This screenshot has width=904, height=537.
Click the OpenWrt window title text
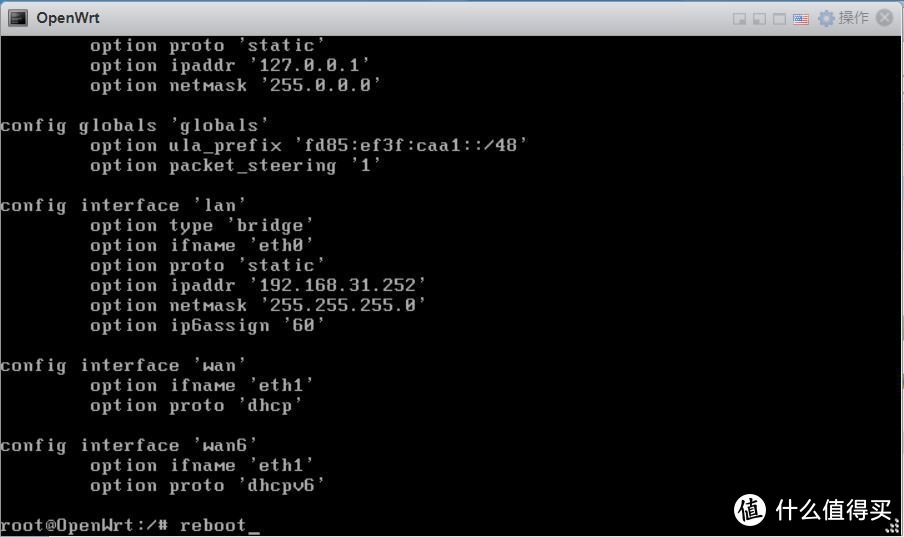click(x=68, y=18)
